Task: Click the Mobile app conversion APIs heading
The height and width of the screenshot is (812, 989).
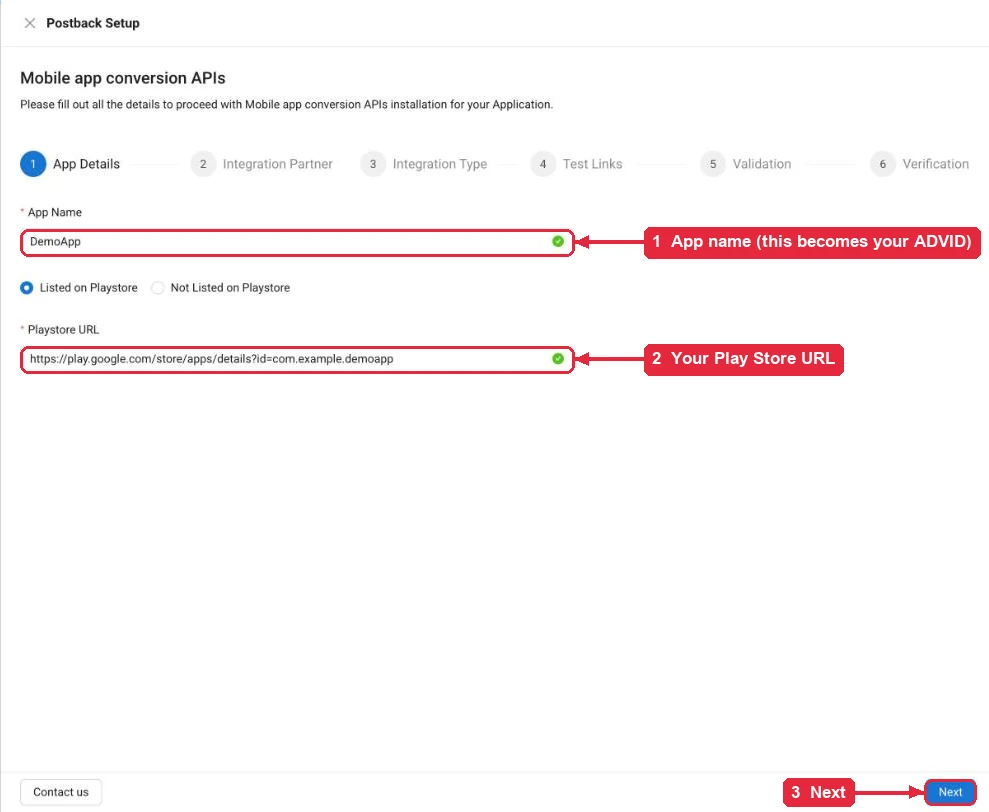Action: (x=123, y=78)
